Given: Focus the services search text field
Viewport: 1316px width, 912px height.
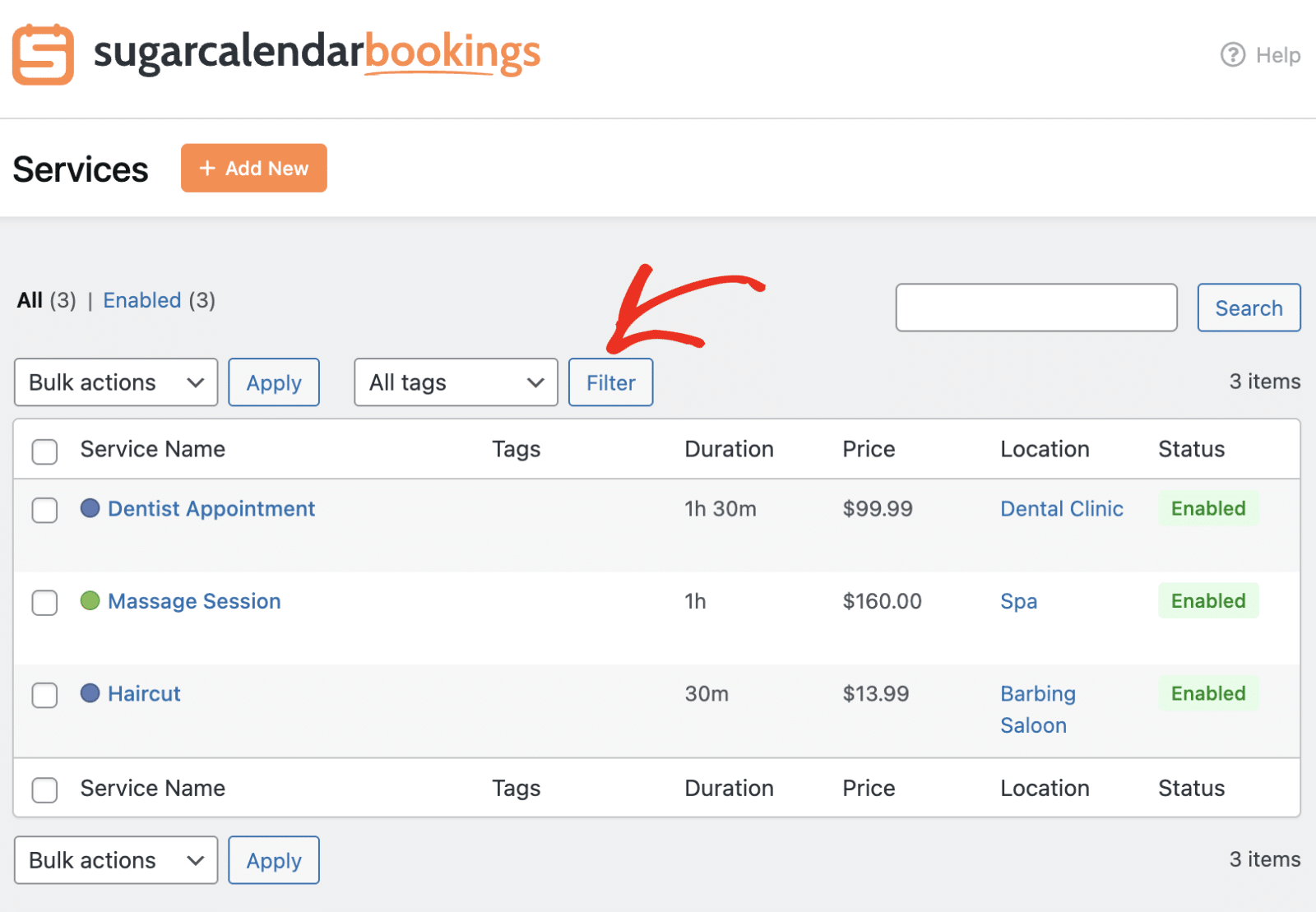Looking at the screenshot, I should (1036, 308).
